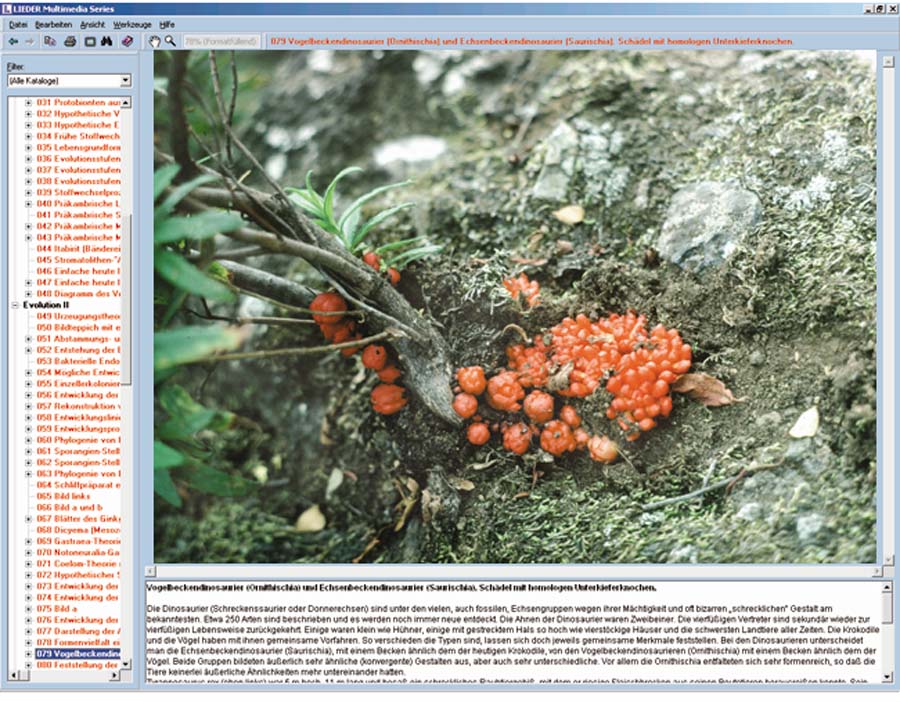Click the fullscreen view icon

click(89, 41)
